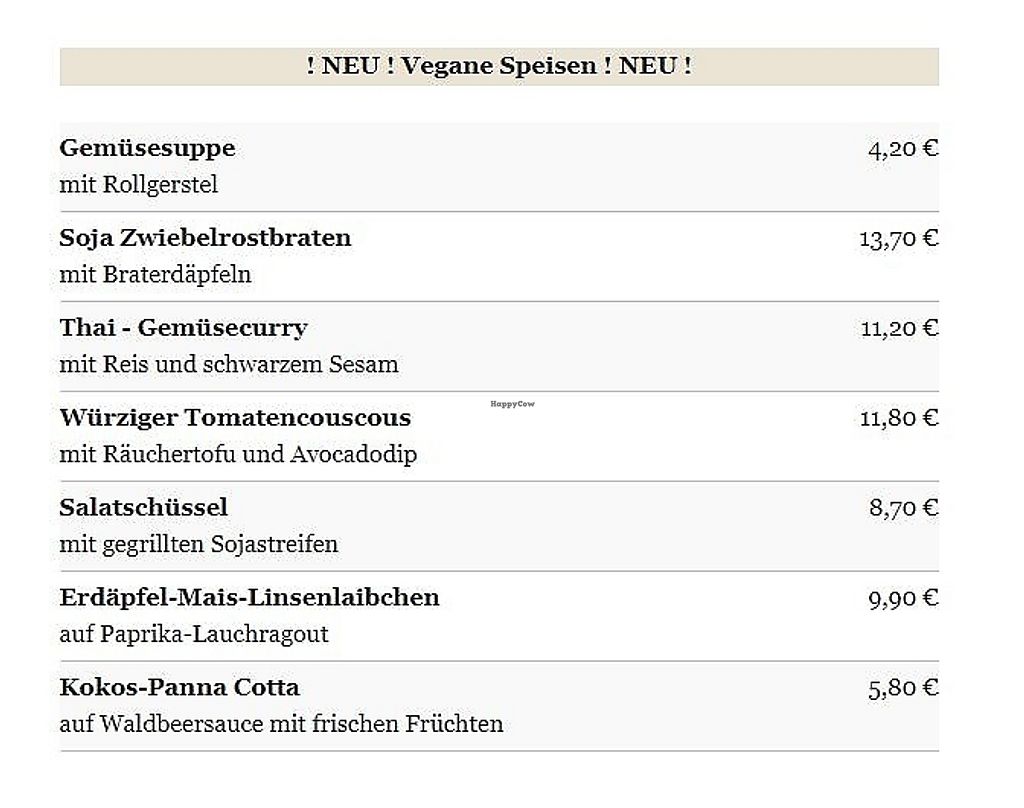Click the 13,70 € price
The width and height of the screenshot is (1024, 808).
898,239
